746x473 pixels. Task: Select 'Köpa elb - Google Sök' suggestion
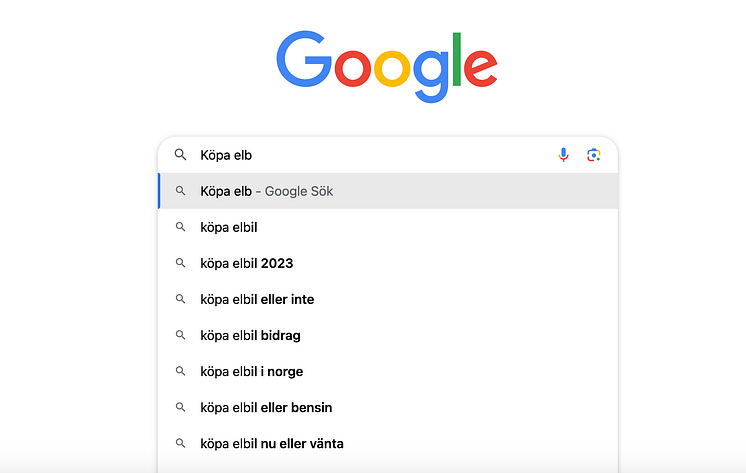pyautogui.click(x=388, y=191)
